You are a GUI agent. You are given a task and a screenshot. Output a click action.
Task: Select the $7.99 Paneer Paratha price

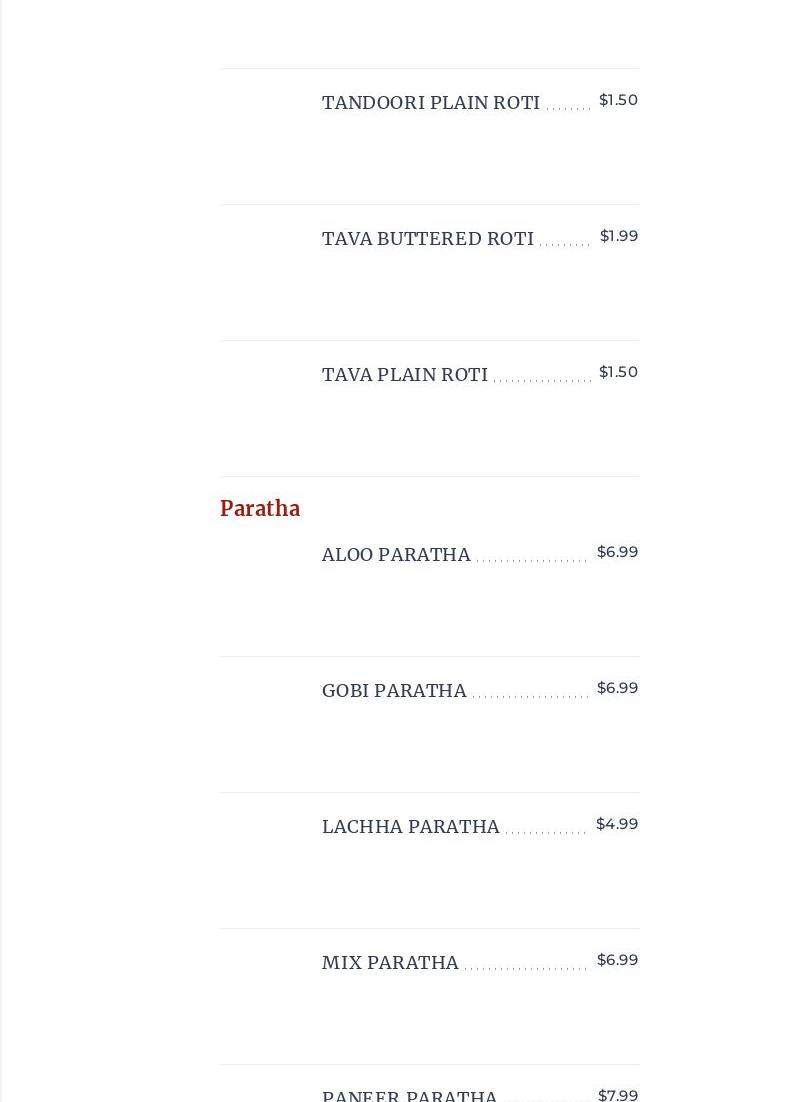[x=617, y=1095]
